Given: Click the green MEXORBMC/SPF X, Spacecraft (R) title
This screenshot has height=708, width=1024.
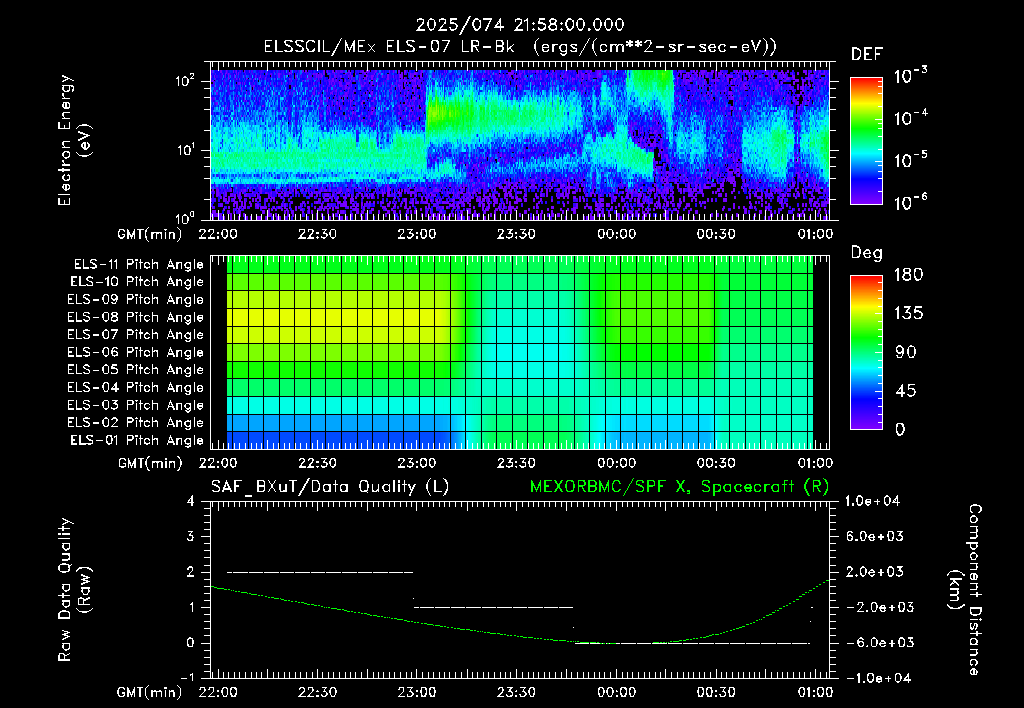Looking at the screenshot, I should click(679, 487).
